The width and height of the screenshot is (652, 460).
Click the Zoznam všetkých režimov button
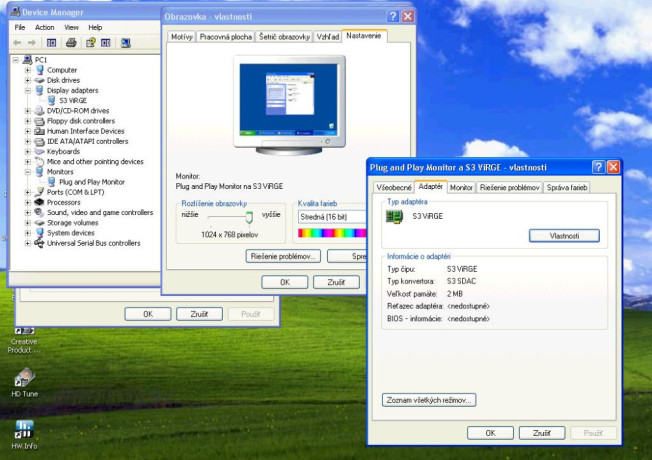pyautogui.click(x=429, y=400)
